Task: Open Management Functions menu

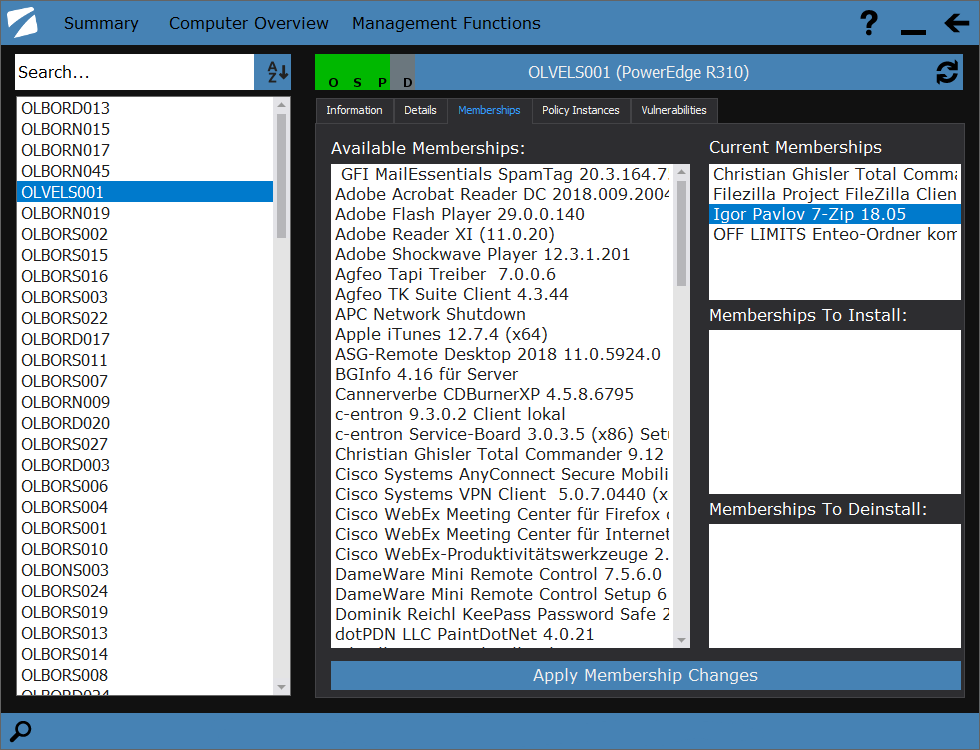Action: (x=446, y=23)
